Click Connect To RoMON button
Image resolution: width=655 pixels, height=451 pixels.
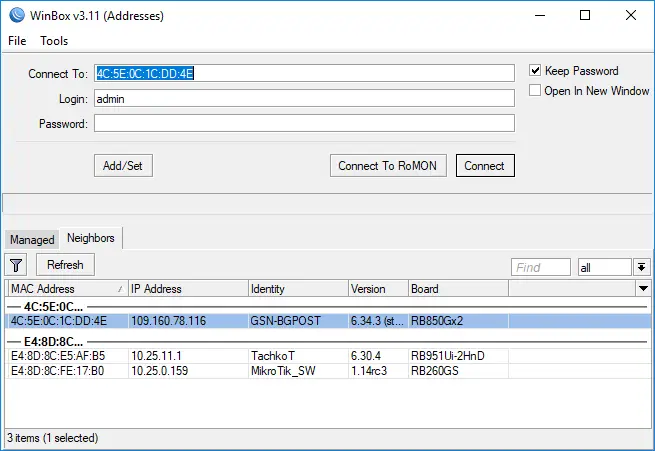point(388,166)
